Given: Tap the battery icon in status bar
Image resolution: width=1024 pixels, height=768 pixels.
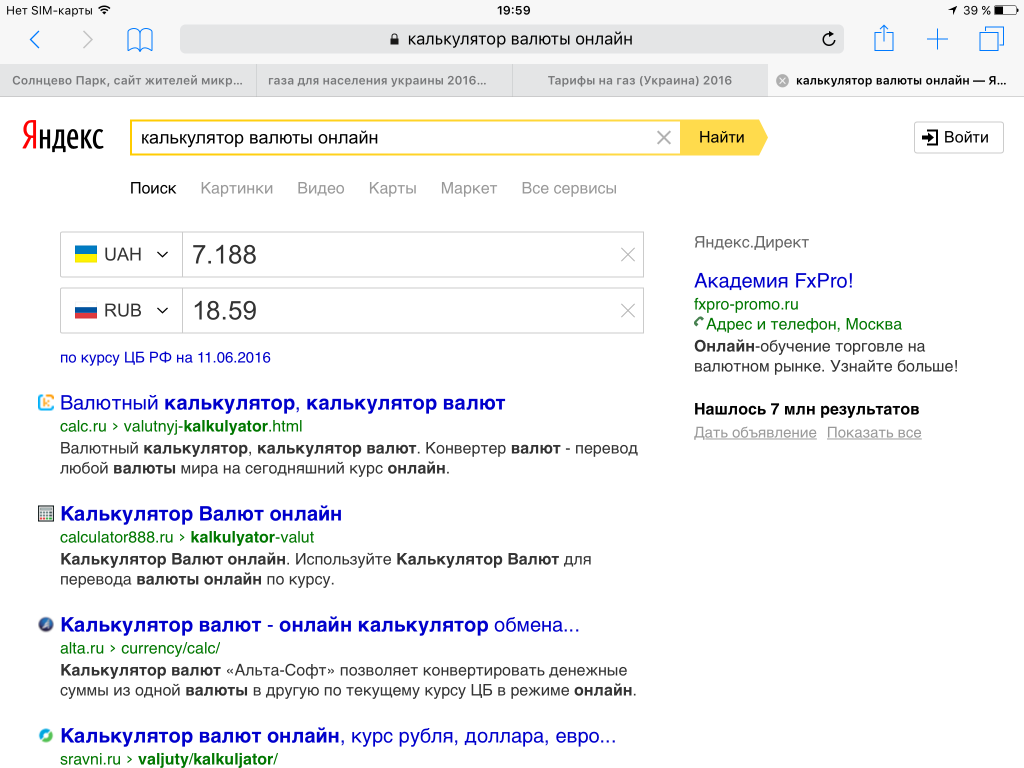Looking at the screenshot, I should pyautogui.click(x=1005, y=10).
